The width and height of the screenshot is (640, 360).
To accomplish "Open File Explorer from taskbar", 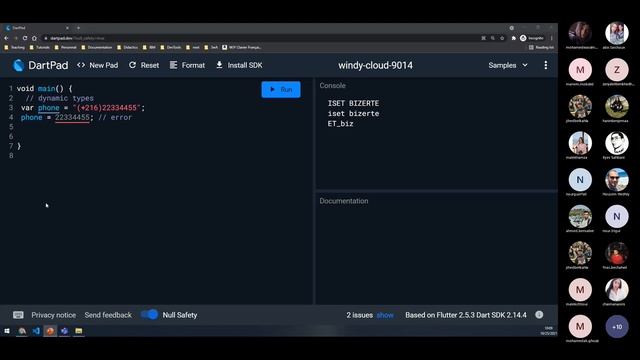I will point(79,331).
